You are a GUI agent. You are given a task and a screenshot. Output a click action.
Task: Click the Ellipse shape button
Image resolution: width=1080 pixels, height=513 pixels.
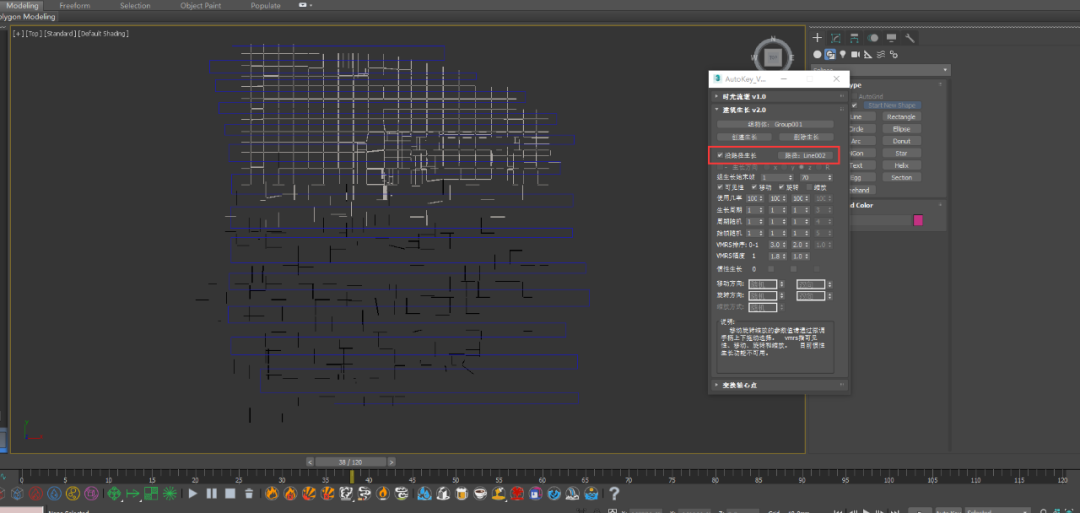tap(901, 129)
